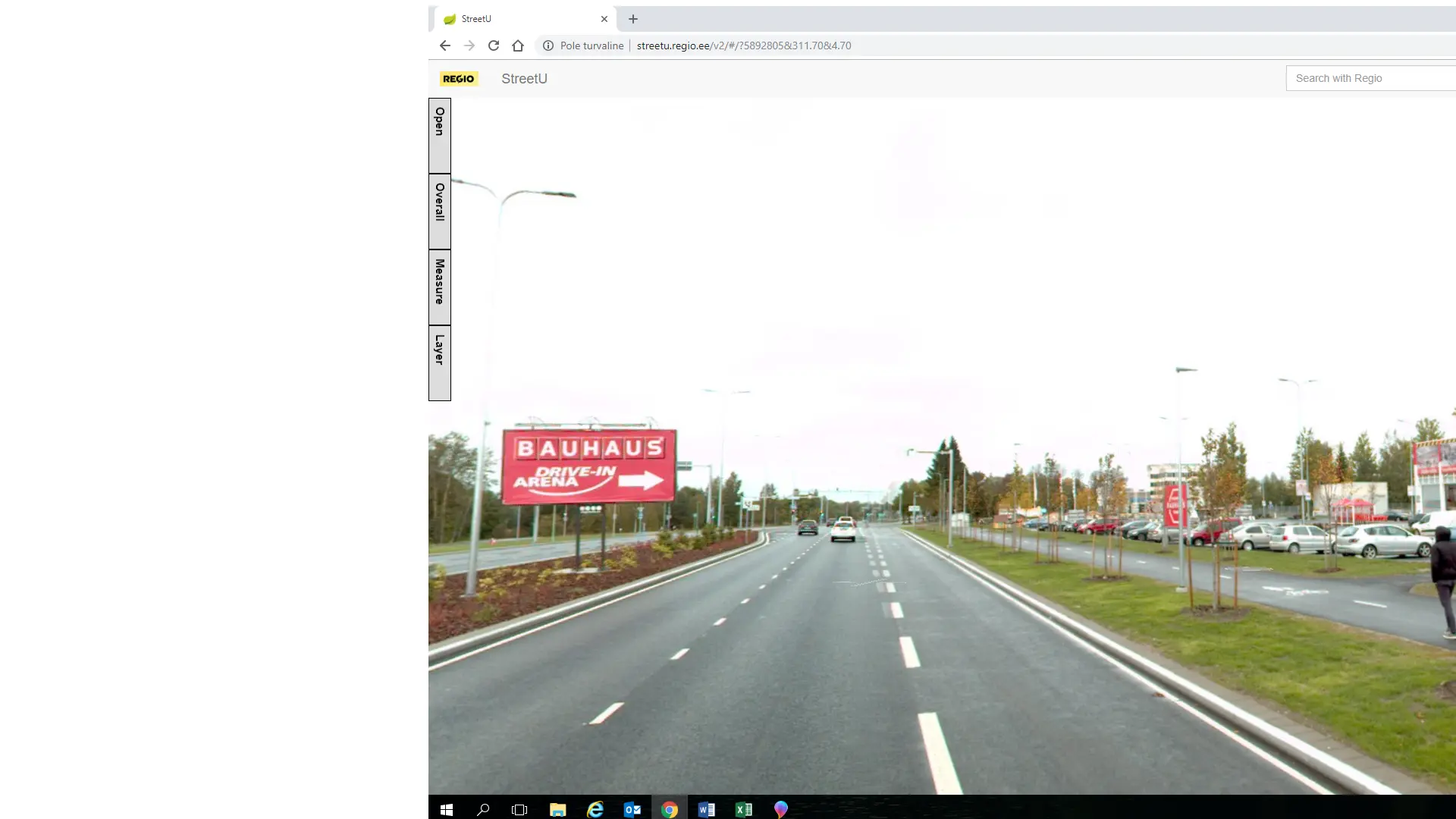Open a new browser tab

[633, 19]
